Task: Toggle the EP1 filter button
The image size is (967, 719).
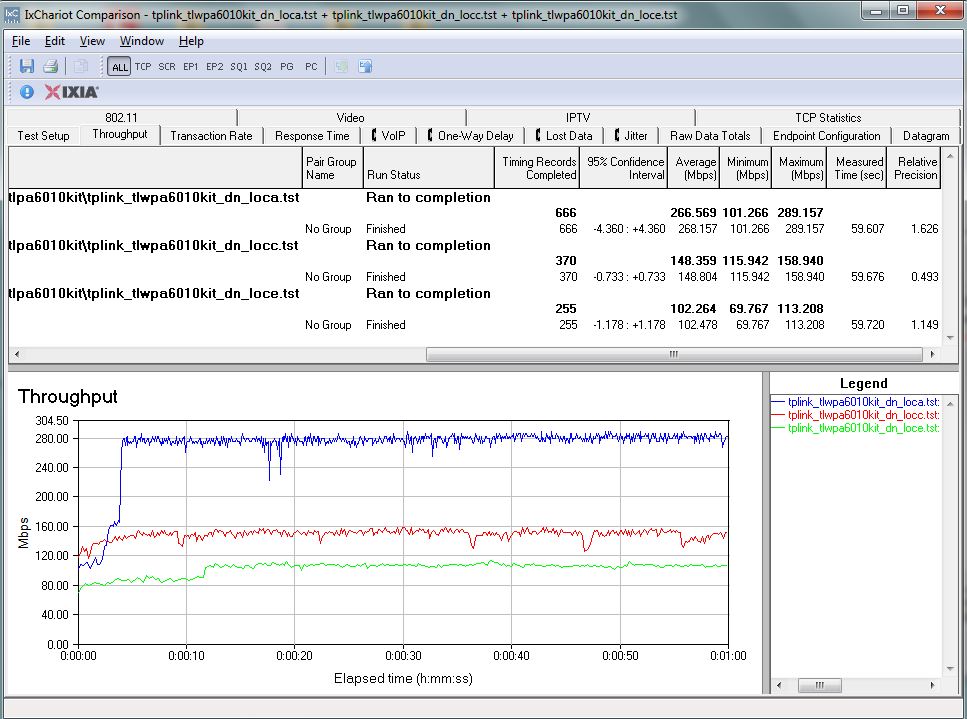Action: pyautogui.click(x=191, y=67)
